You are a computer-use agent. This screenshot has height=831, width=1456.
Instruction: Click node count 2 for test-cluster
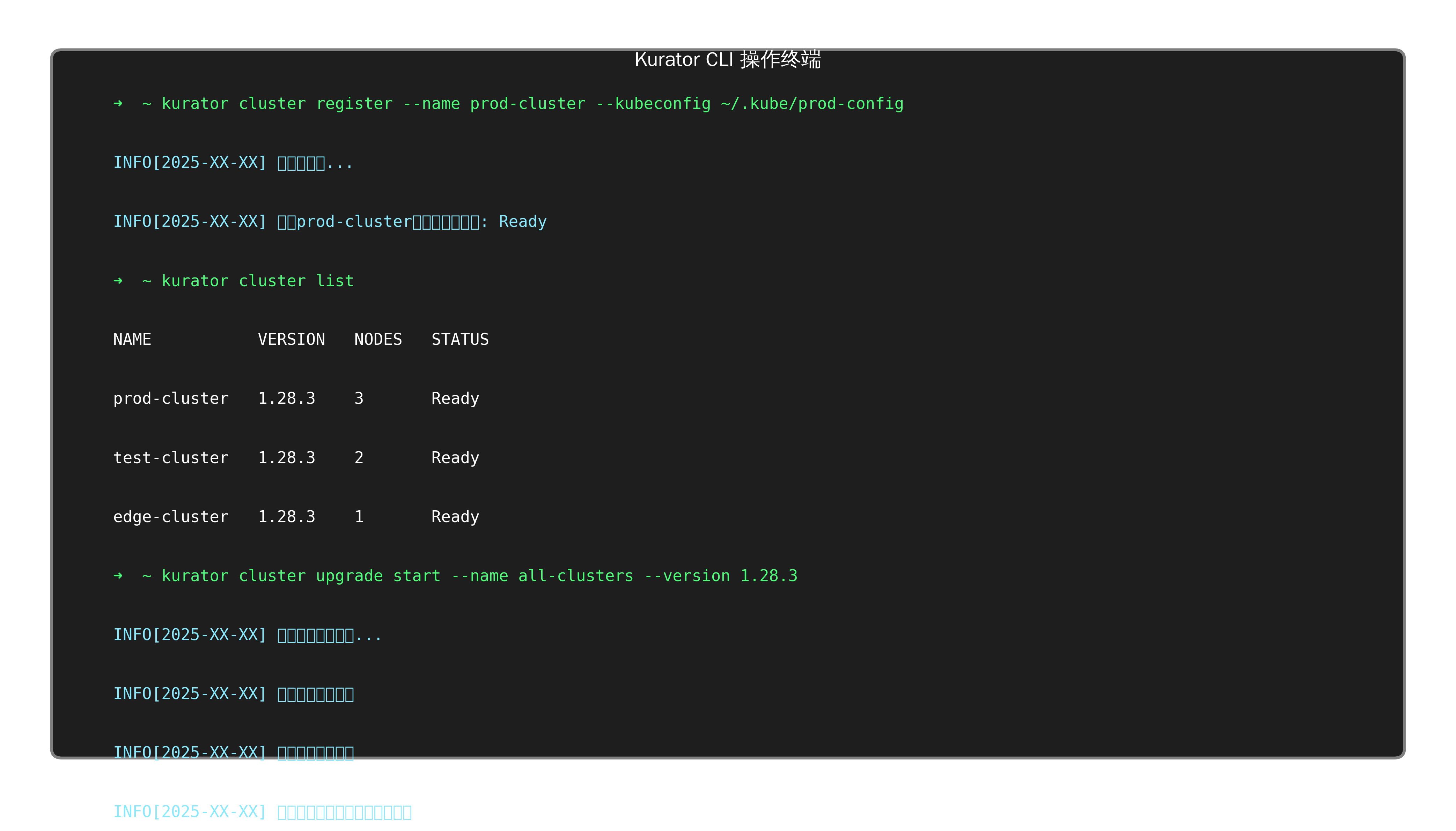point(359,458)
